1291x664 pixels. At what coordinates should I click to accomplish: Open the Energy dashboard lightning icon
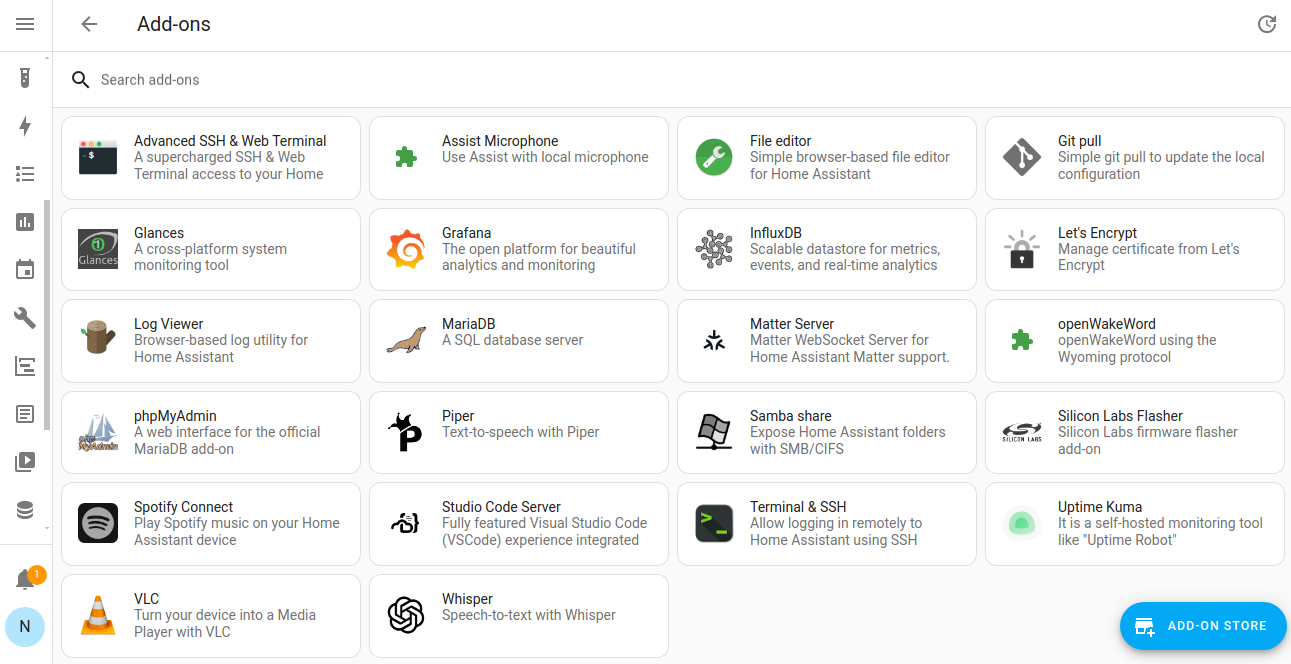click(25, 126)
